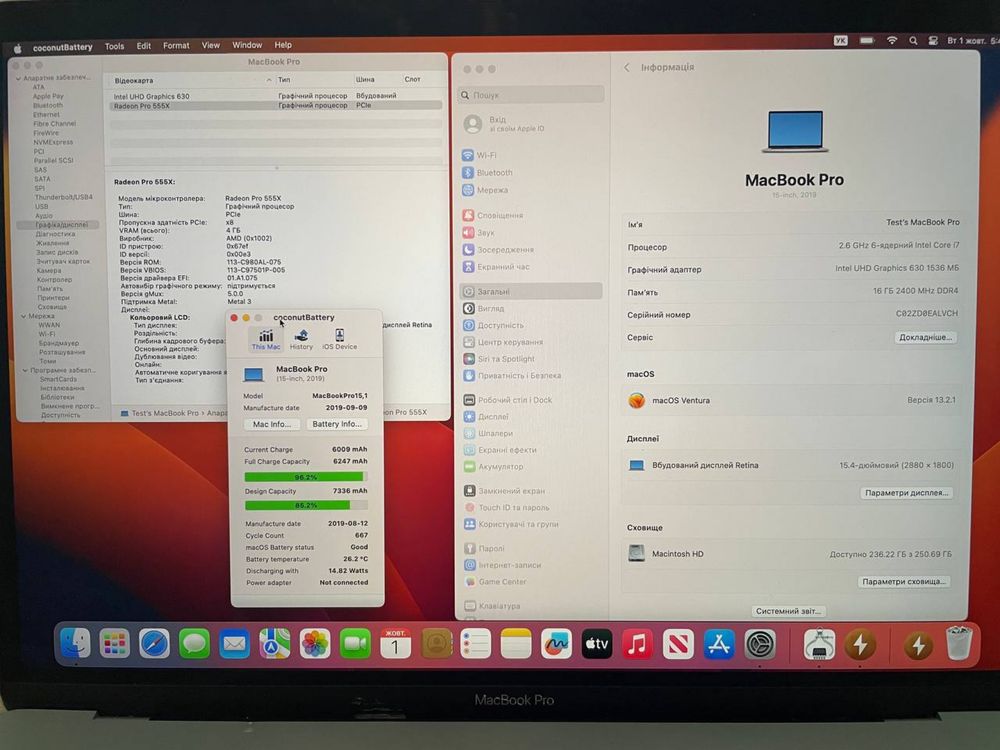Click the current charge progress bar
Screen dimensions: 1000x750
[306, 477]
